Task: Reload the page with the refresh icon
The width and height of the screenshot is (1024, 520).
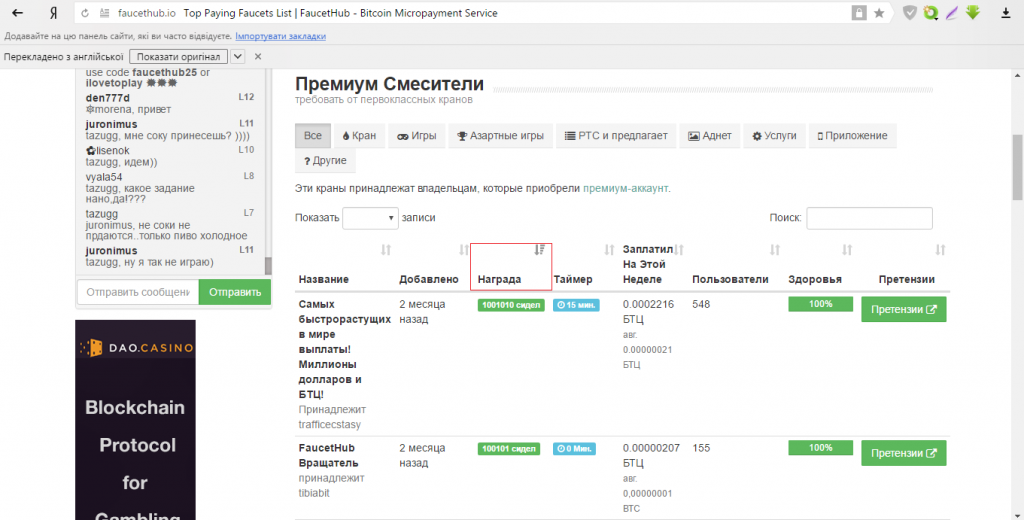Action: tap(84, 13)
